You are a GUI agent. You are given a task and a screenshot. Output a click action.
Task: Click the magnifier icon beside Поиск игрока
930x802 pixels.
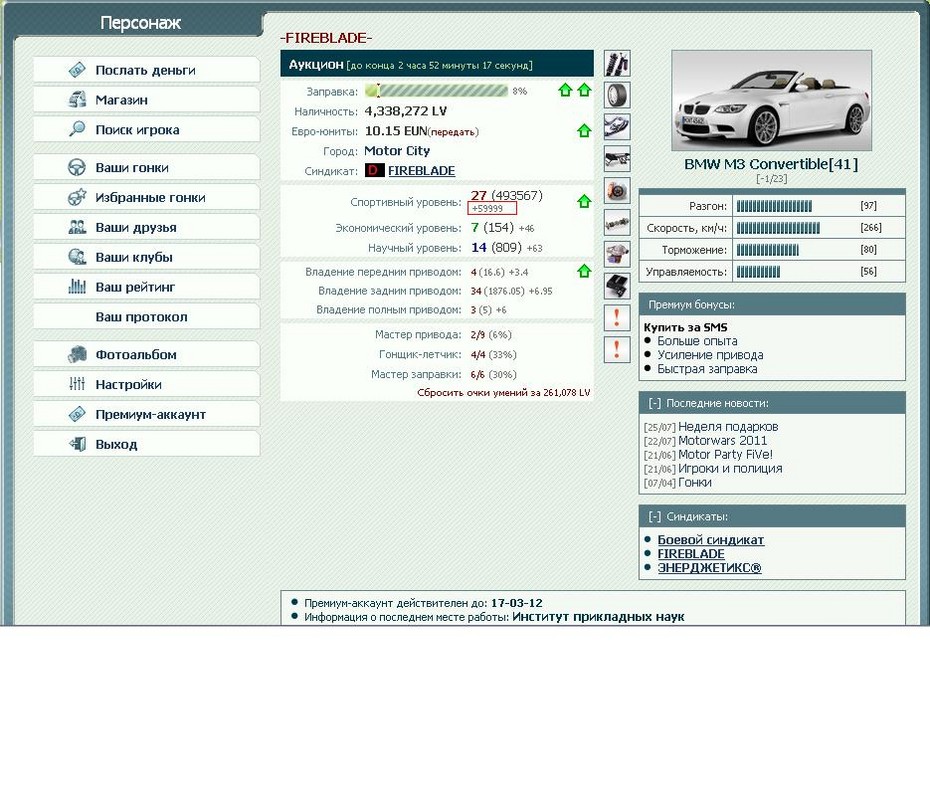click(77, 129)
